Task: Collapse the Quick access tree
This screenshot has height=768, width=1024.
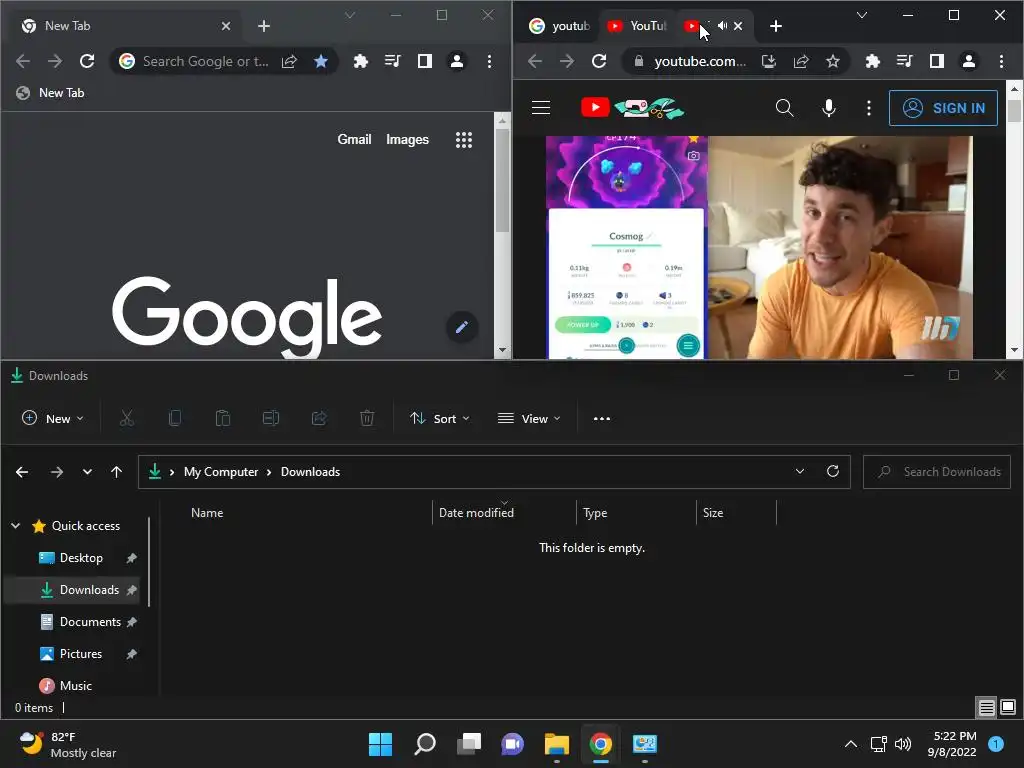Action: 16,526
